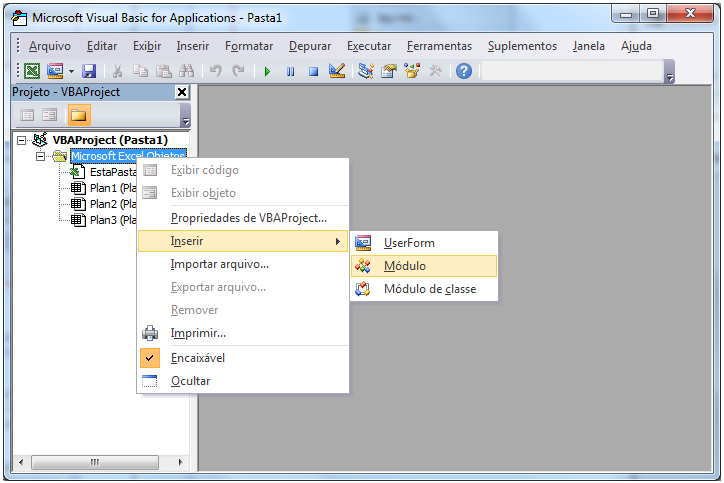Collapse the Microsoft Excel Objetos folder
This screenshot has width=724, height=483.
coord(41,156)
